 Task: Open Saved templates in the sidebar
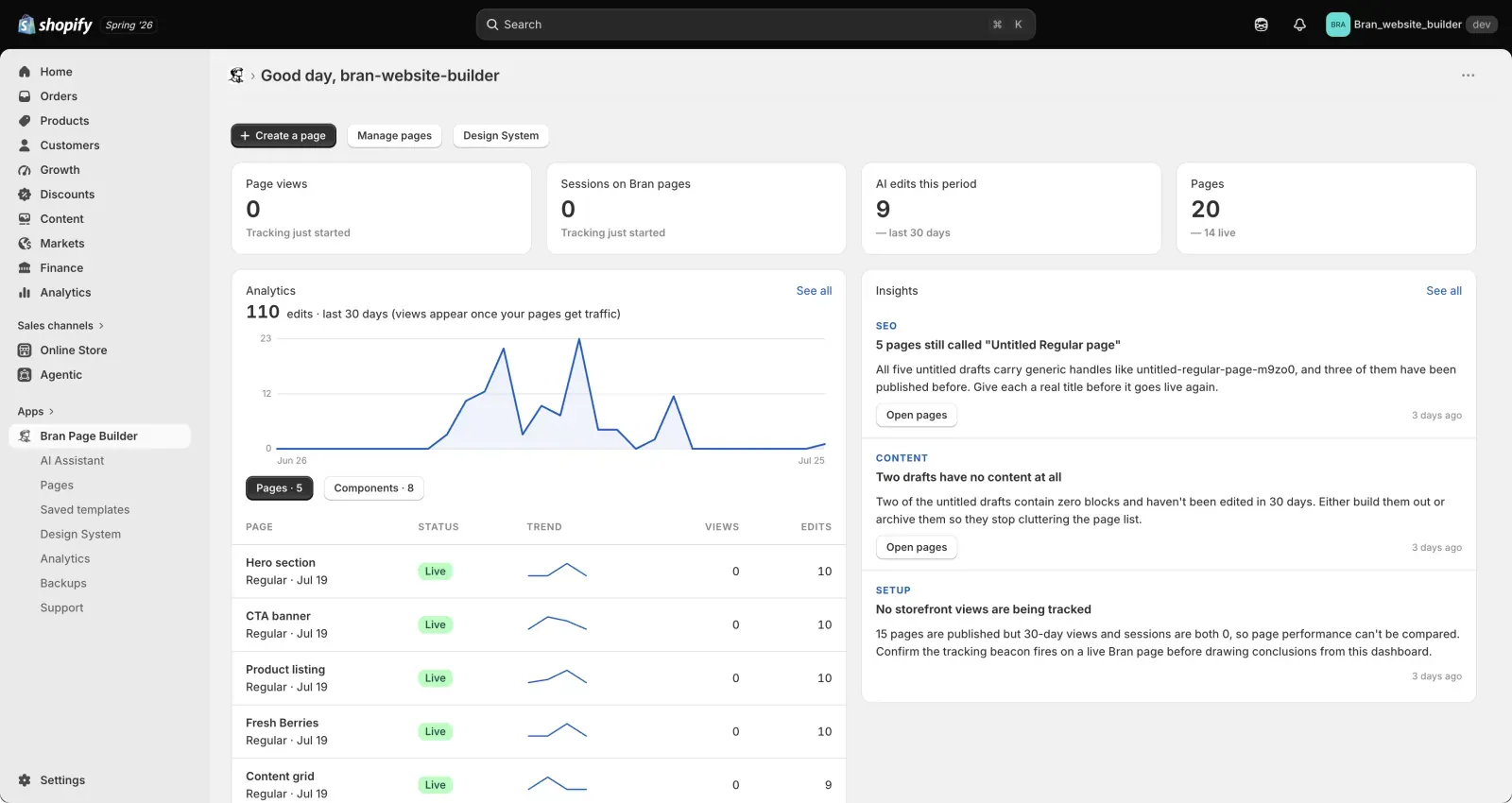coord(85,510)
